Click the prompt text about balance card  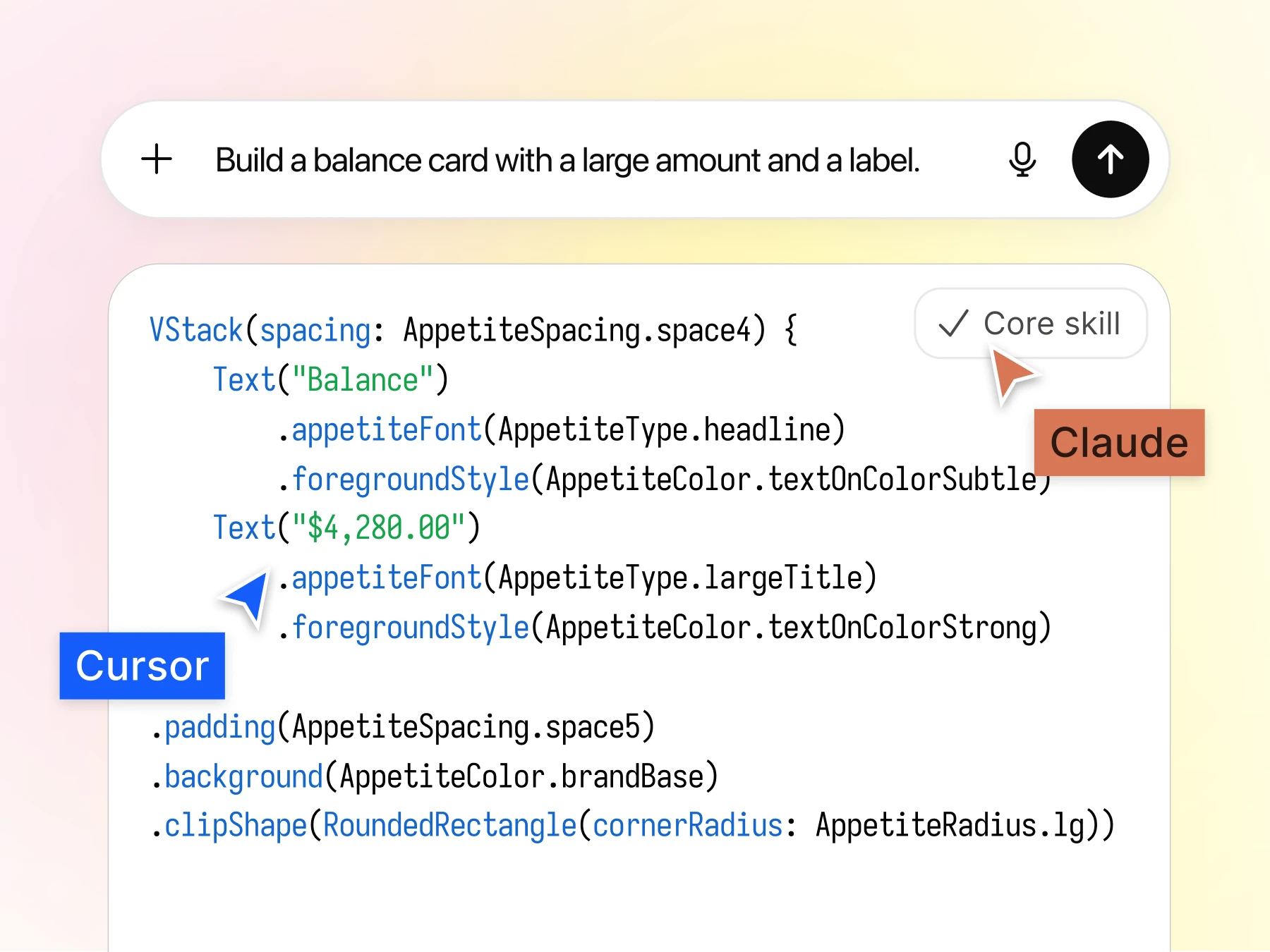[567, 161]
